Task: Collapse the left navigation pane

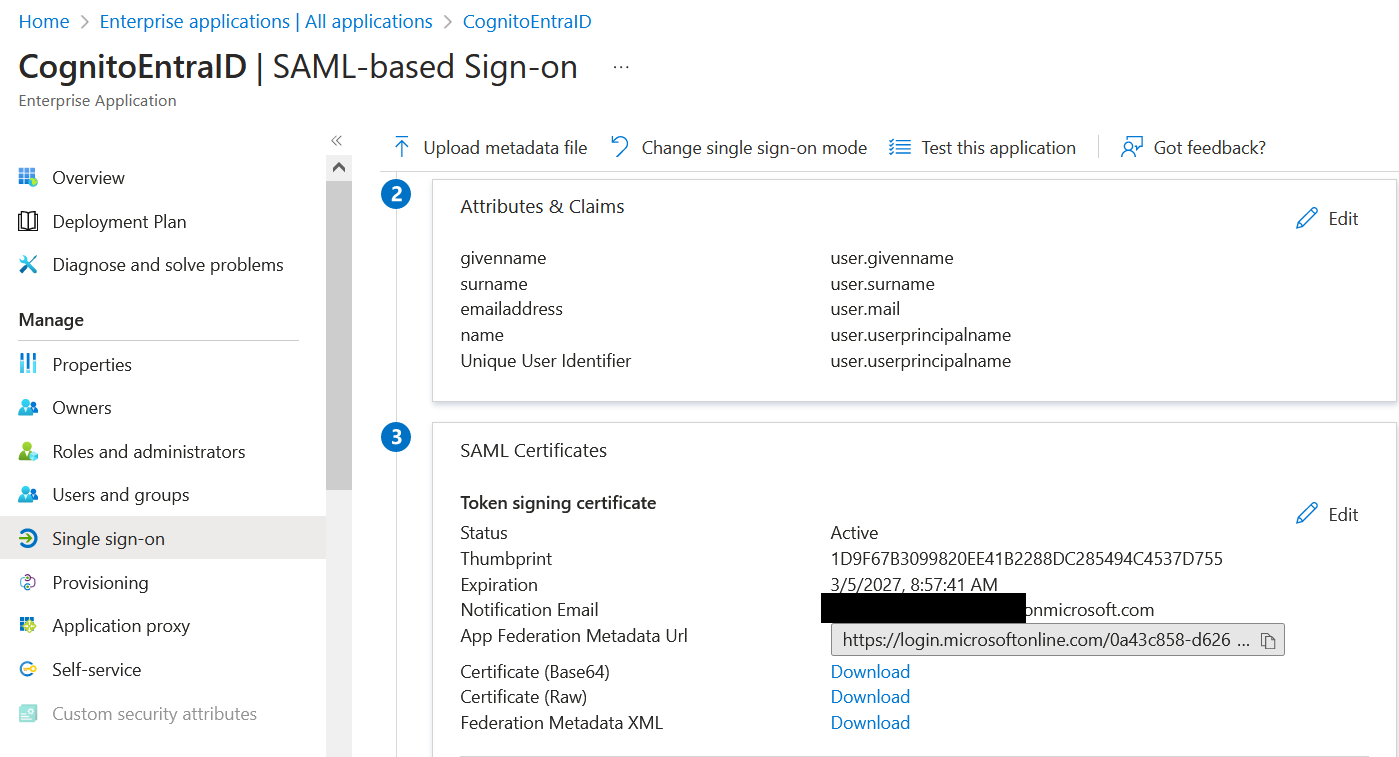Action: coord(336,140)
